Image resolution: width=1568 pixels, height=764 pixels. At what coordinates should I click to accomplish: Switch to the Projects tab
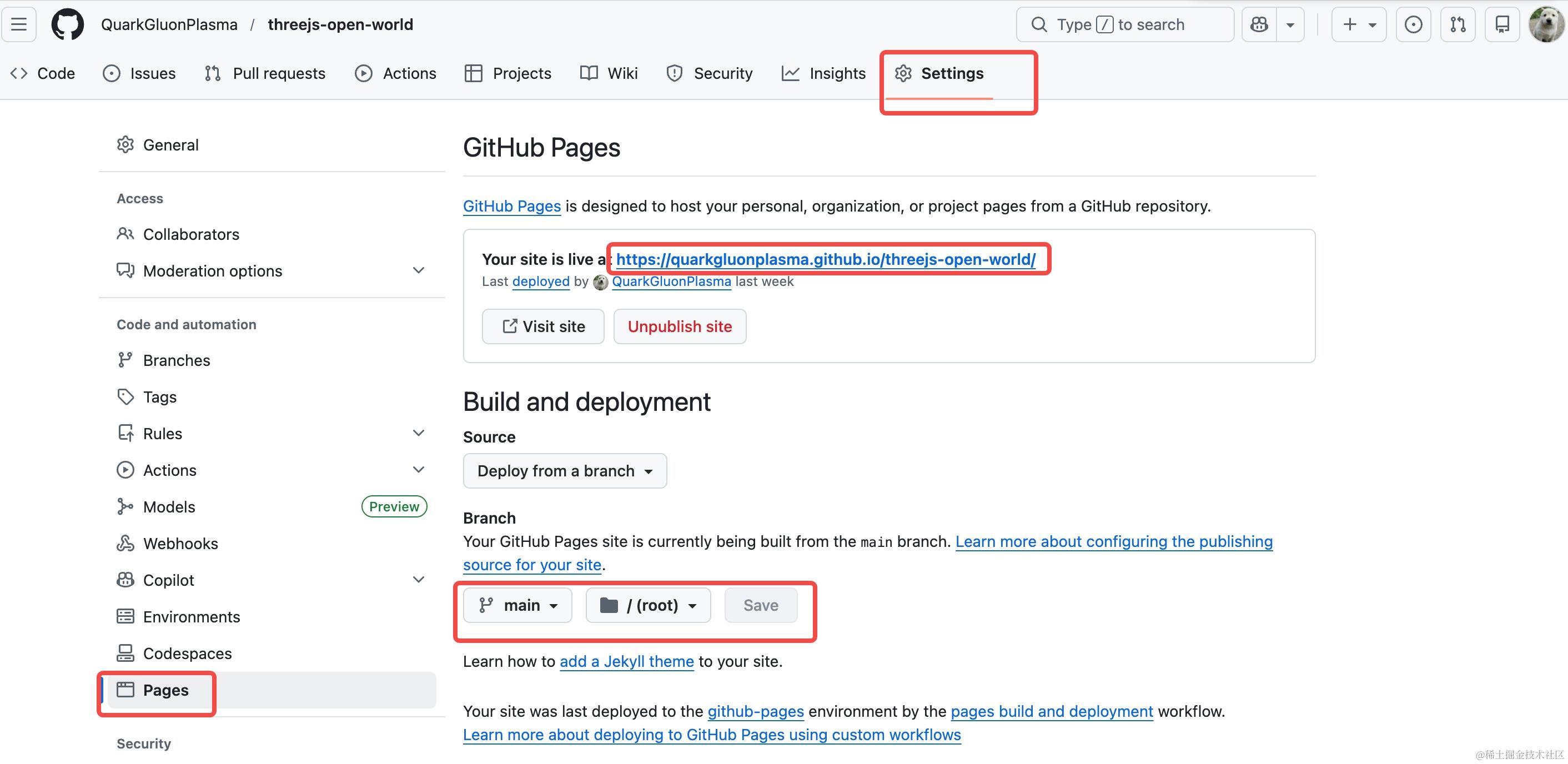click(507, 73)
